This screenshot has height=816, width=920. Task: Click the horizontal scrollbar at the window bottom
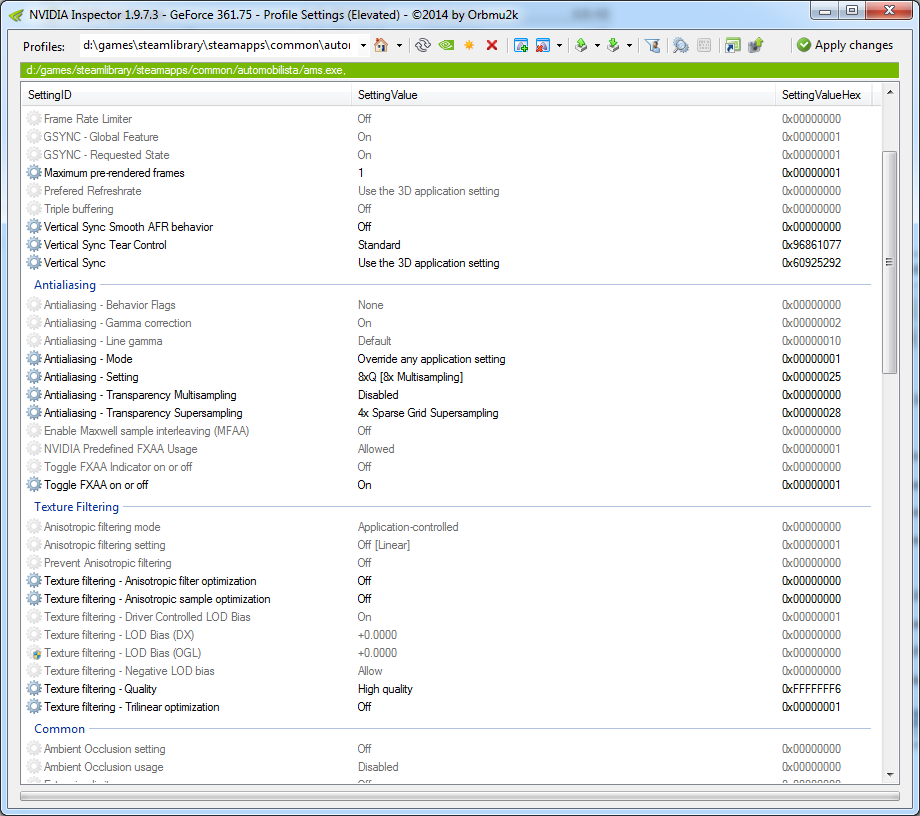tap(459, 796)
